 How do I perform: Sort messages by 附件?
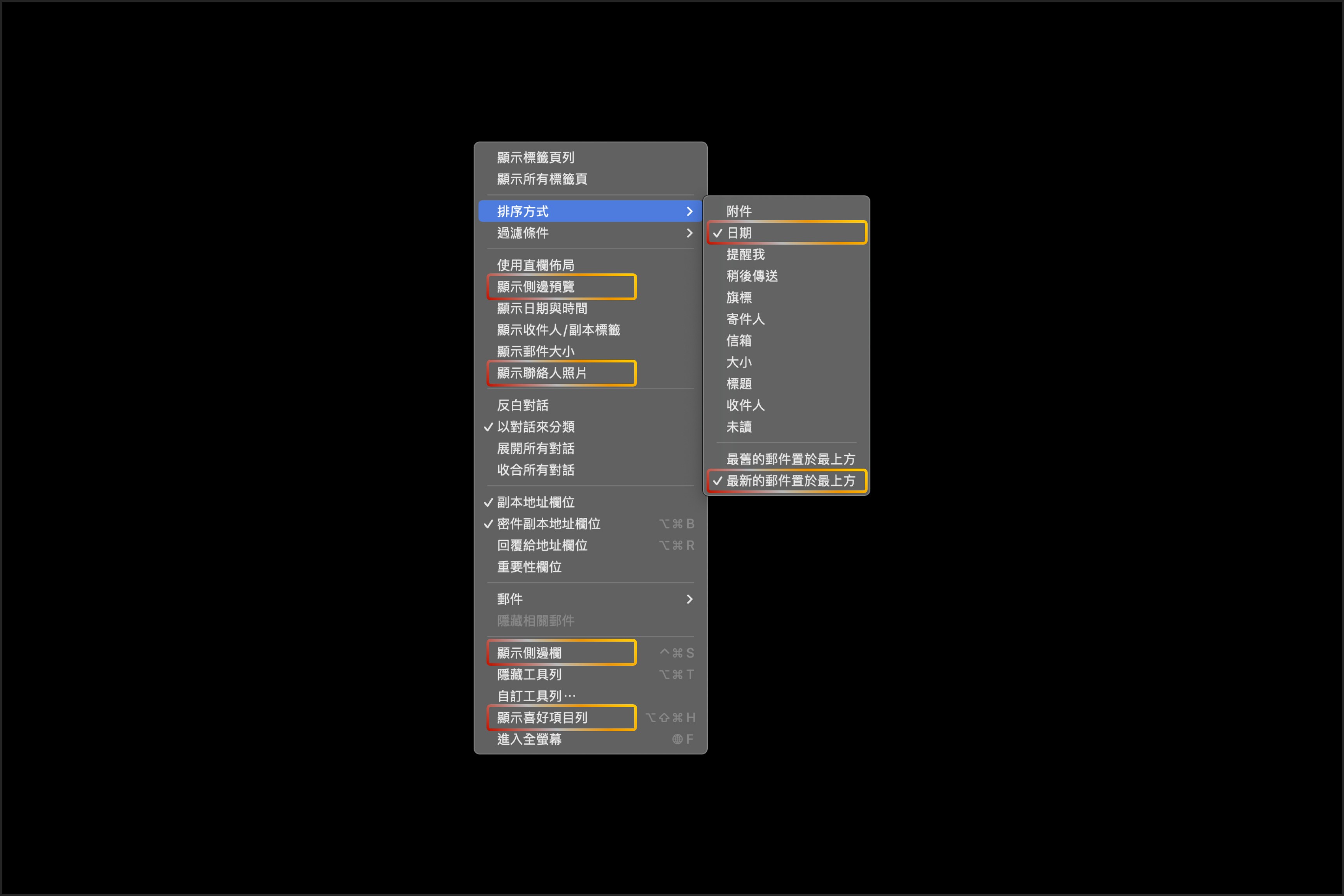739,212
